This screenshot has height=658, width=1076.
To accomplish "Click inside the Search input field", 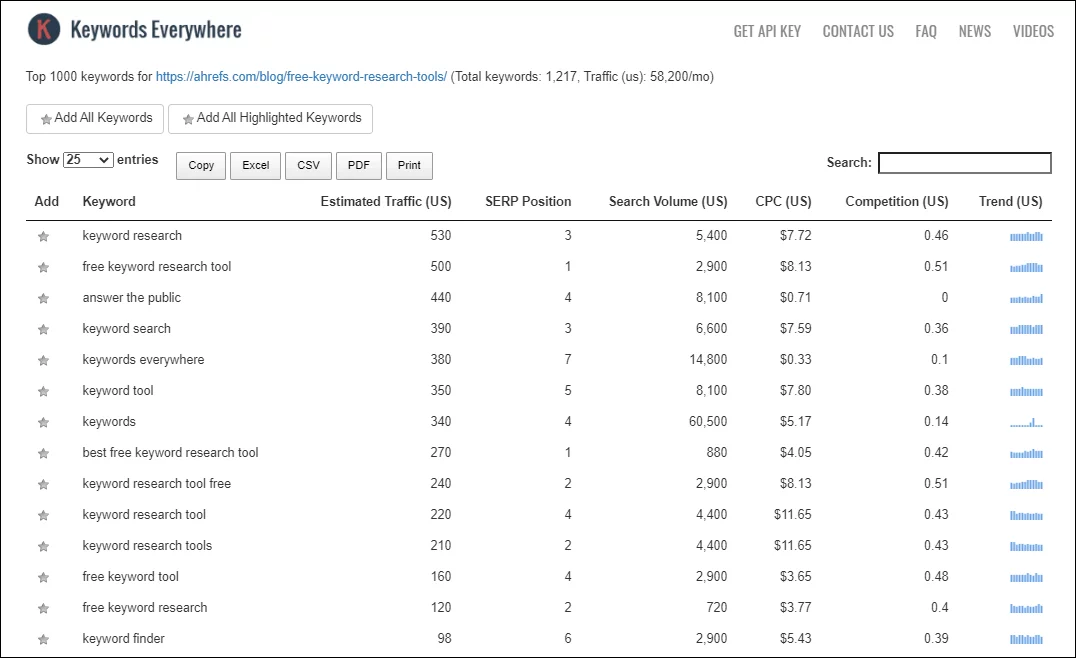I will pyautogui.click(x=964, y=163).
